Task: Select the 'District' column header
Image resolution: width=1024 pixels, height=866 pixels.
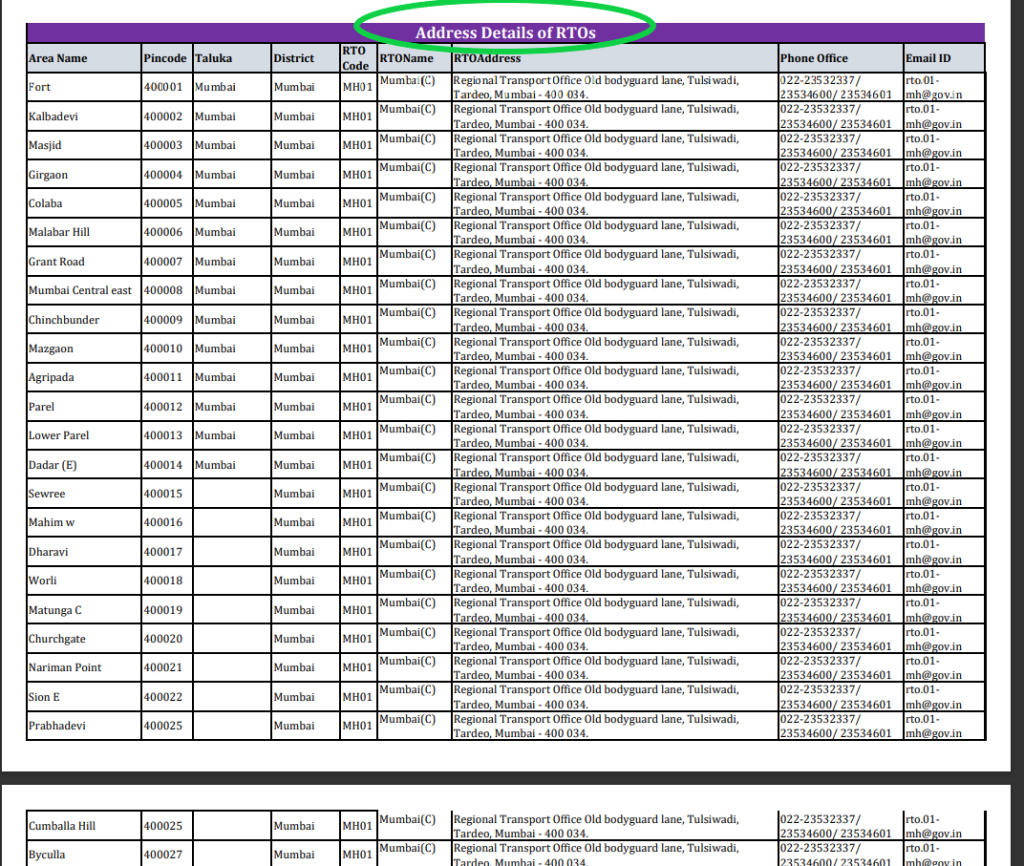Action: 294,58
